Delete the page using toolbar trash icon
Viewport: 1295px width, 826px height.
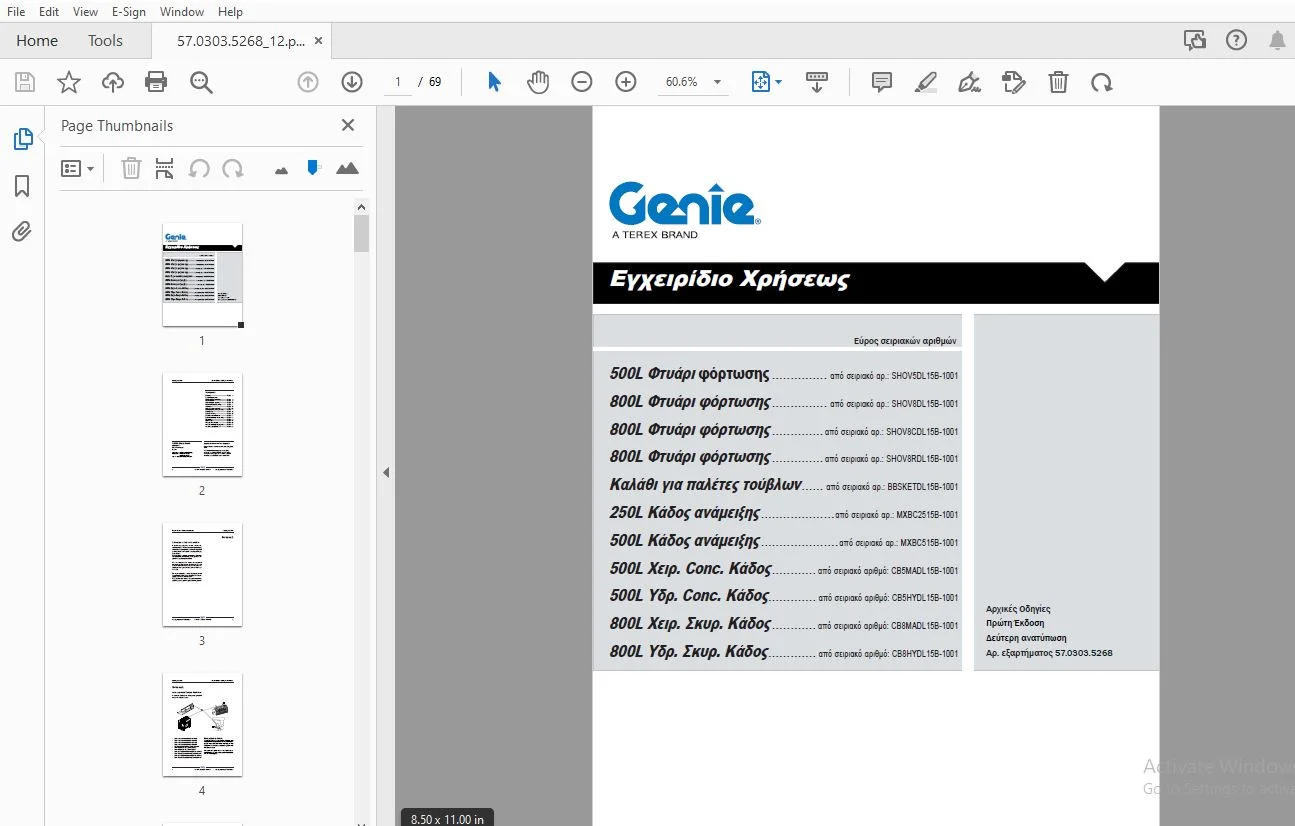[1058, 82]
